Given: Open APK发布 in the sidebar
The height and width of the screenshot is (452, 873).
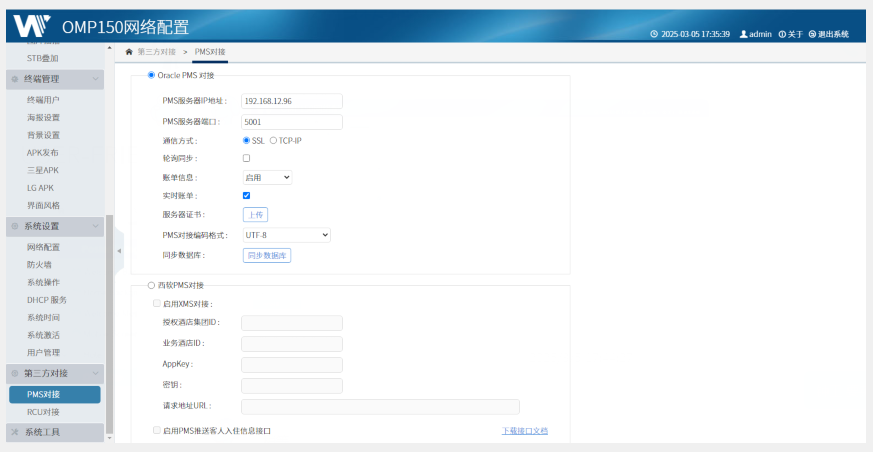Looking at the screenshot, I should (x=42, y=153).
